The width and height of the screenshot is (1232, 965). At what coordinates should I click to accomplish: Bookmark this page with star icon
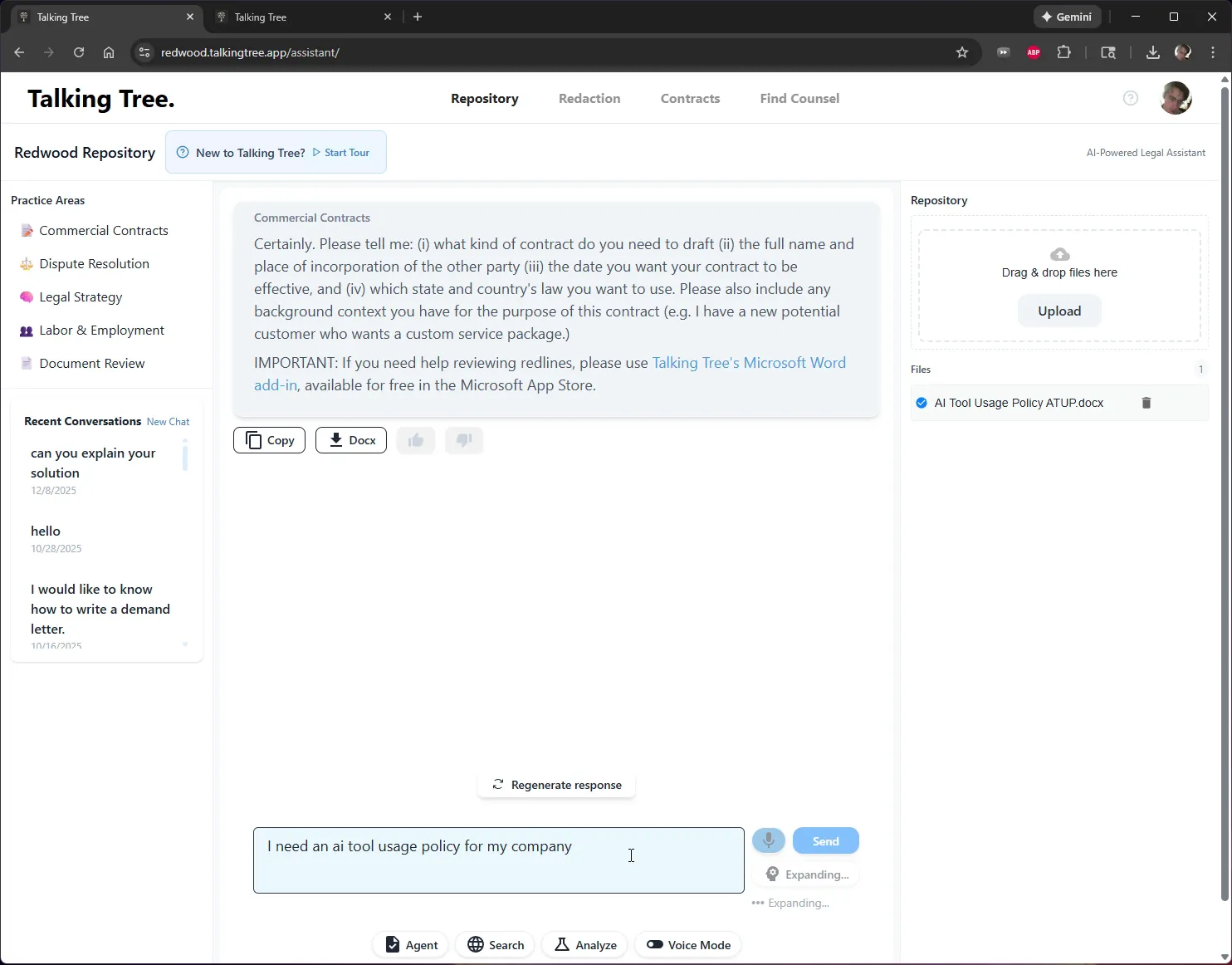click(x=962, y=52)
